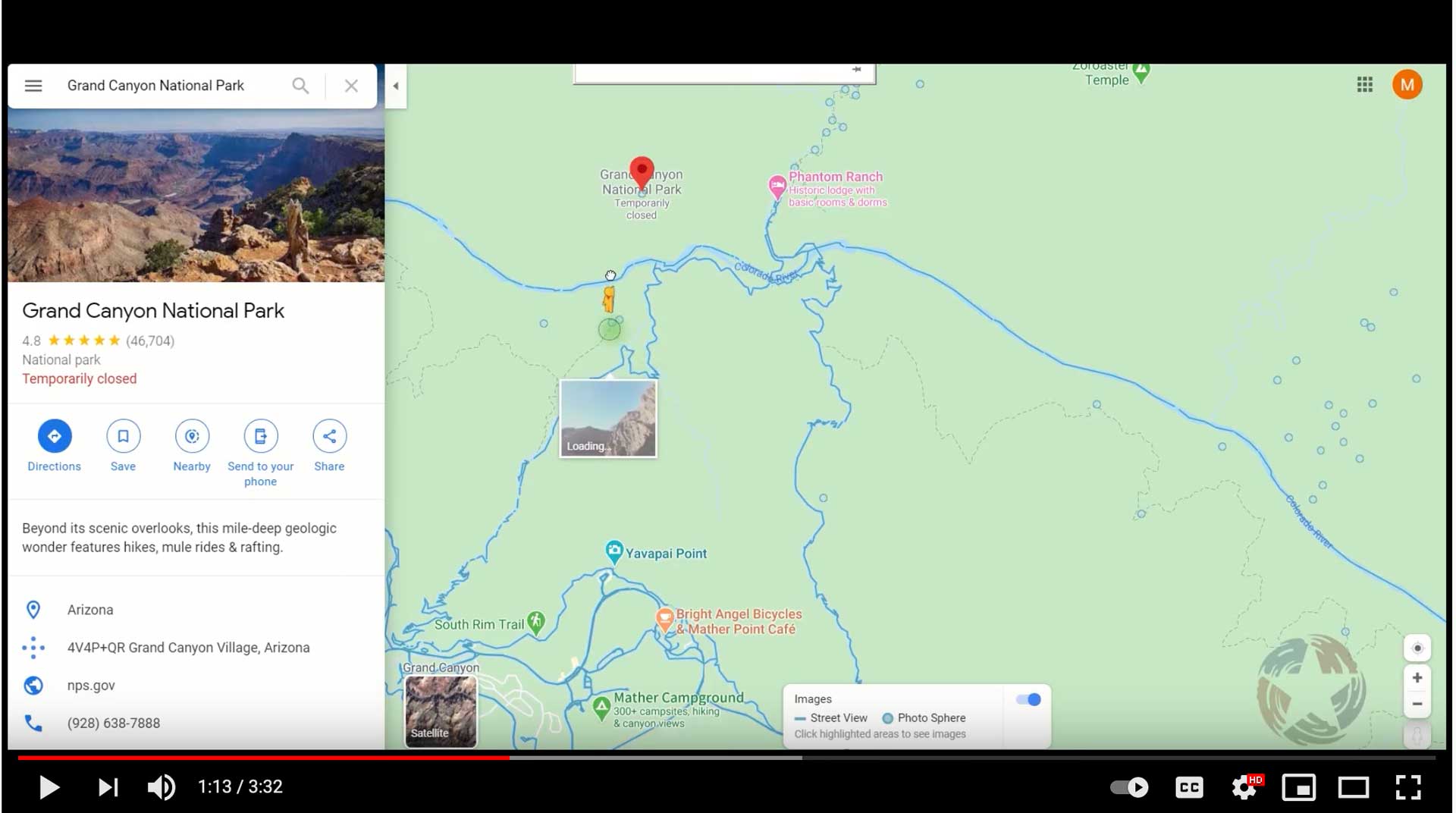Turn on closed captions

coord(1188,787)
